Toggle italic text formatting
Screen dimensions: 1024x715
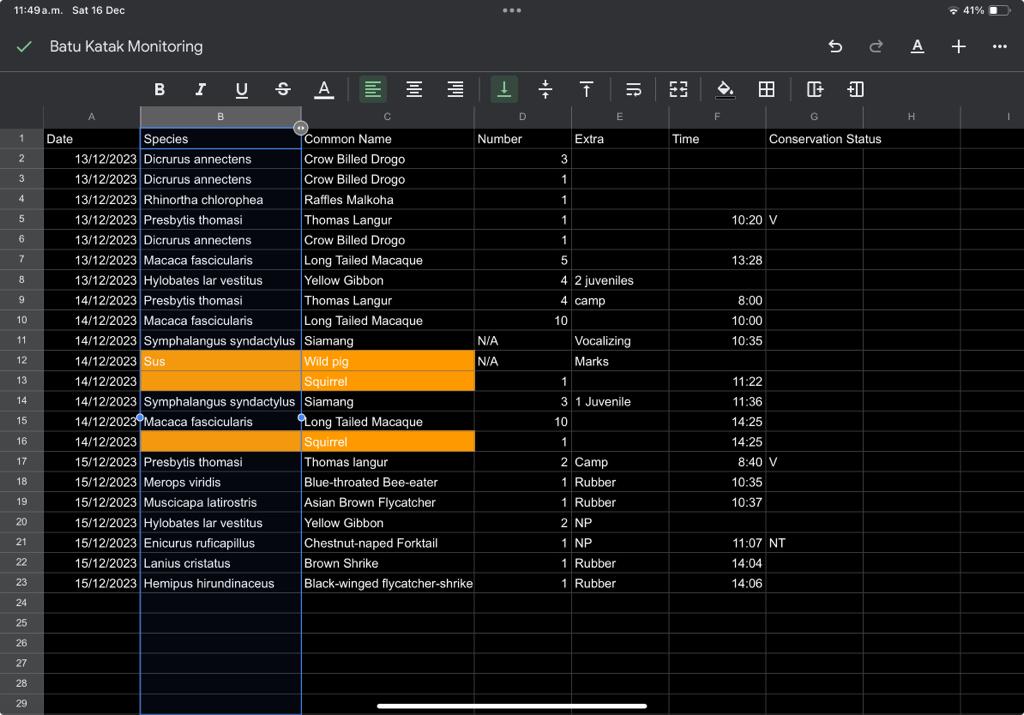(200, 89)
